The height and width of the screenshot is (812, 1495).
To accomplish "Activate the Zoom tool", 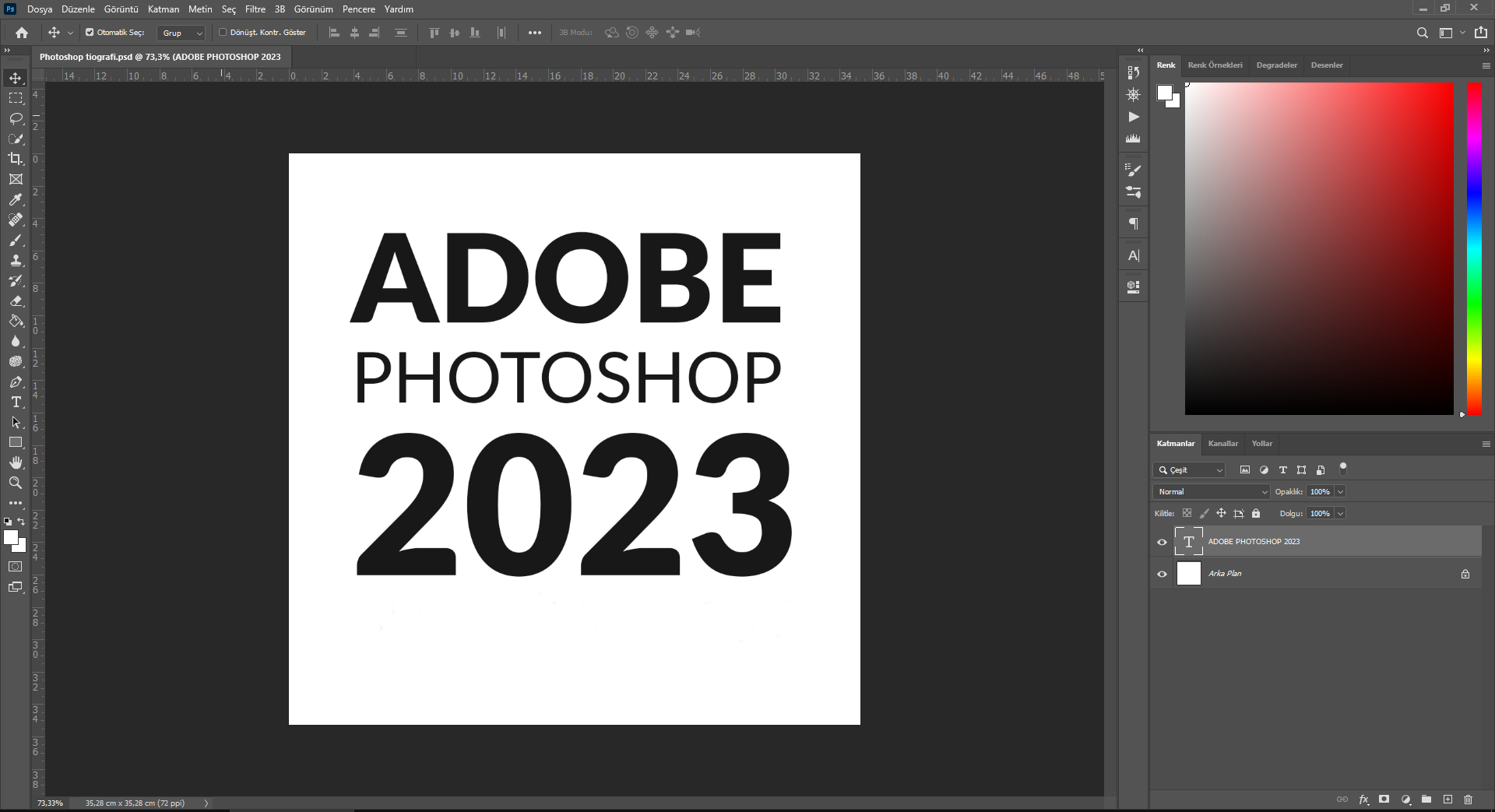I will pyautogui.click(x=16, y=483).
